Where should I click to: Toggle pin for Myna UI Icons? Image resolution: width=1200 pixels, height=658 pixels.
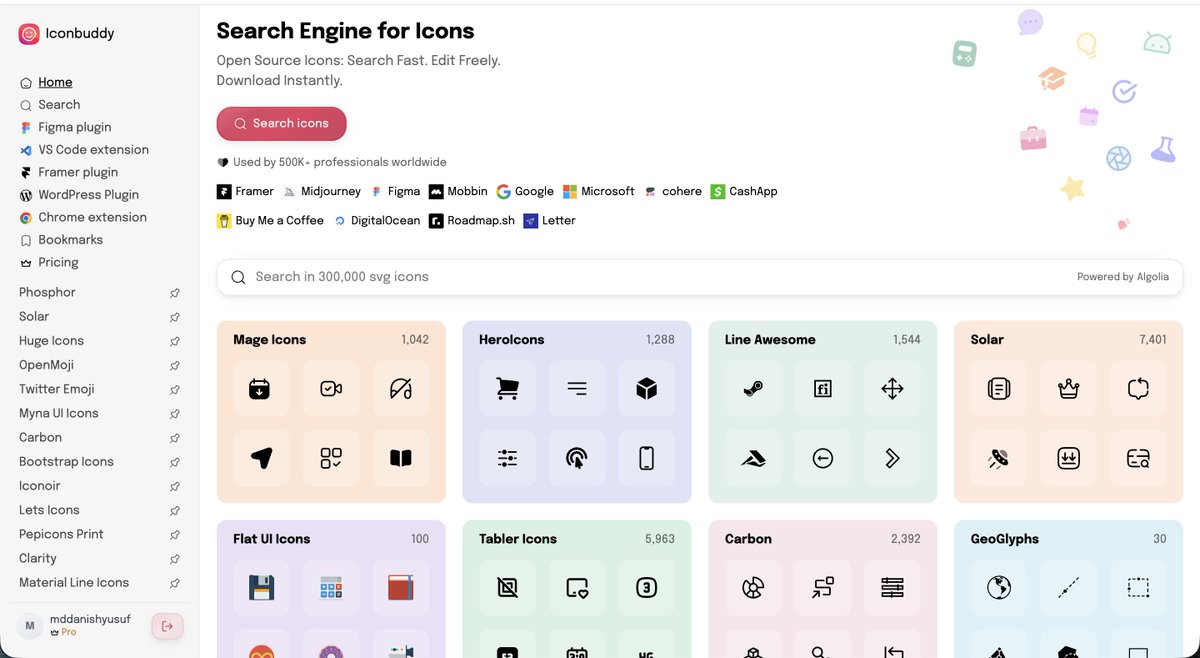[175, 414]
